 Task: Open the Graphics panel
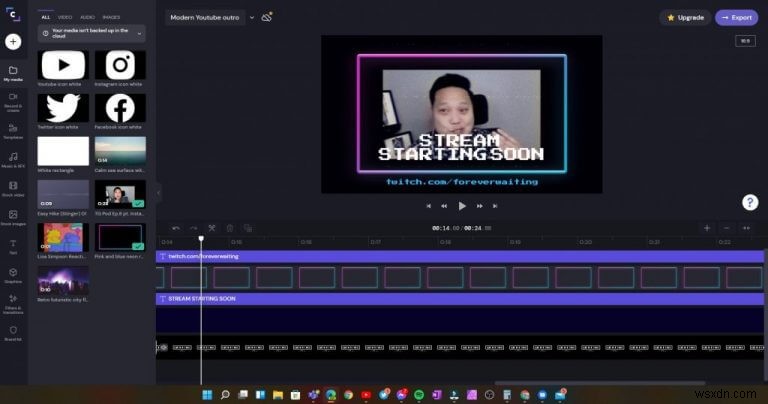coord(13,276)
